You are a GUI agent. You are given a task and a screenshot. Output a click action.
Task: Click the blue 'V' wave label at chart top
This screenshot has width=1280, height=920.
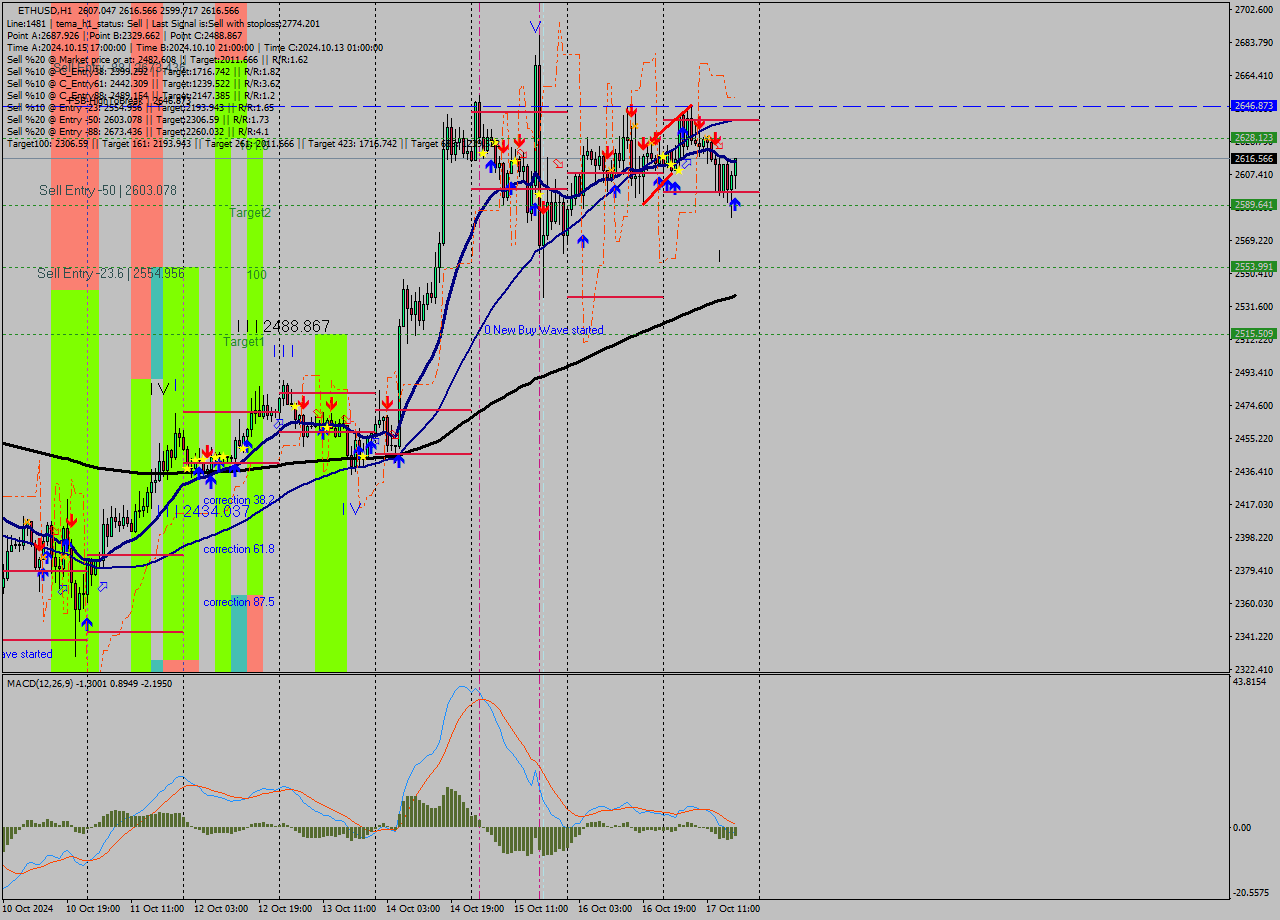coord(536,26)
